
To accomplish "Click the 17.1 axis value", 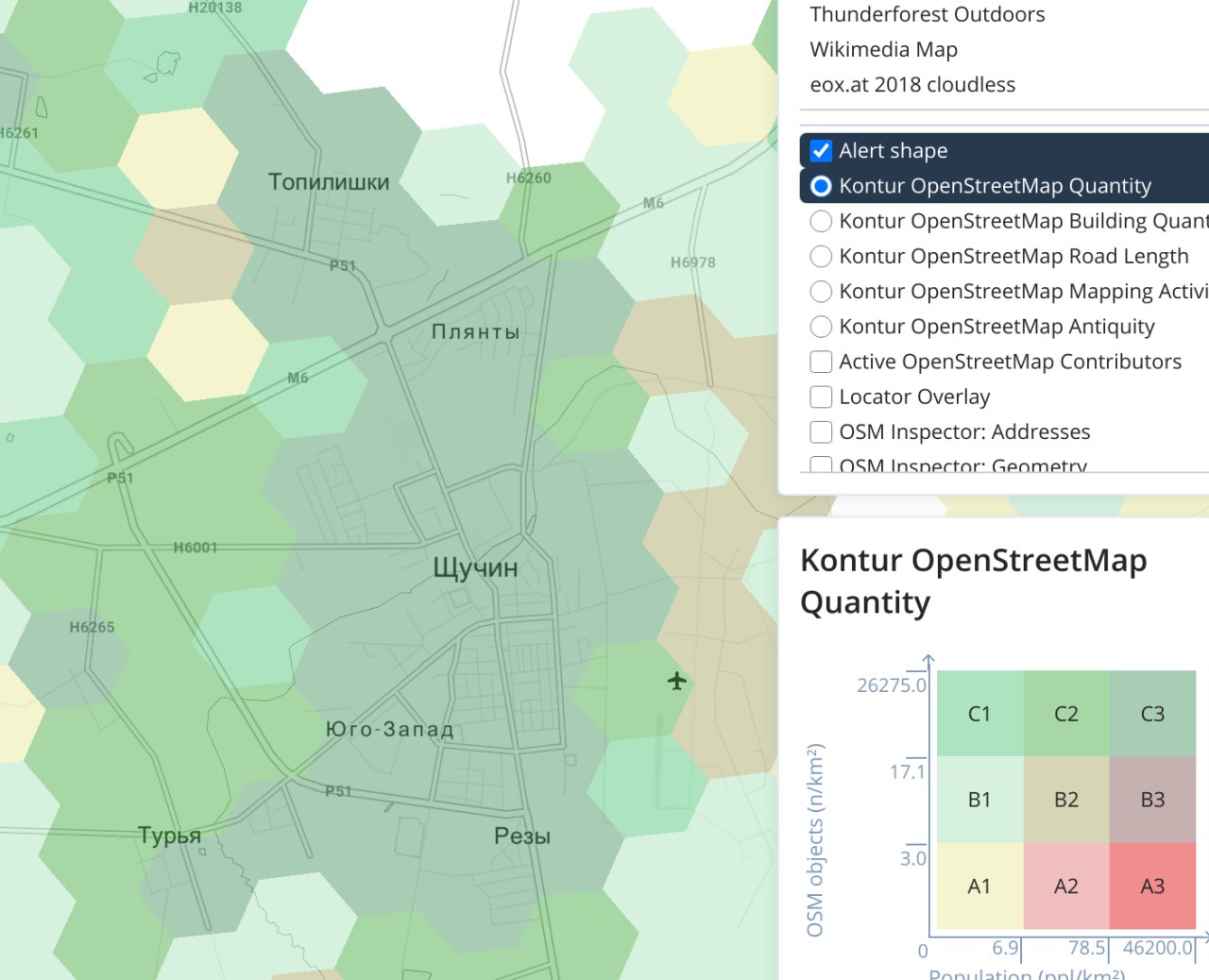I will point(908,771).
